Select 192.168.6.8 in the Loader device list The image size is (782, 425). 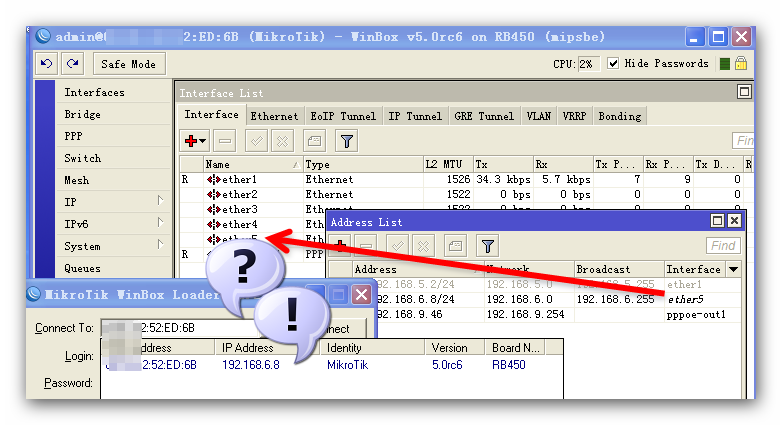(x=251, y=365)
